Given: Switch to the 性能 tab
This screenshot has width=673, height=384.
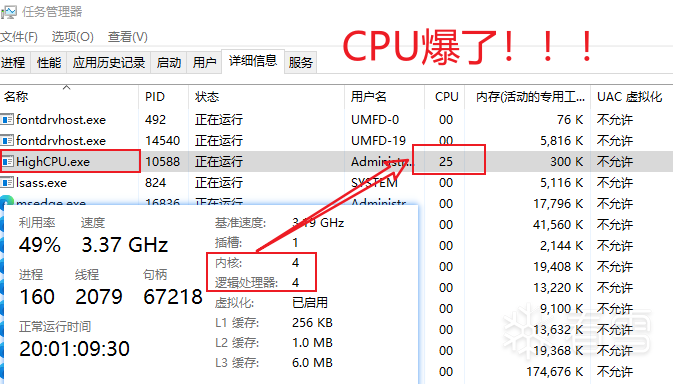Looking at the screenshot, I should [49, 63].
